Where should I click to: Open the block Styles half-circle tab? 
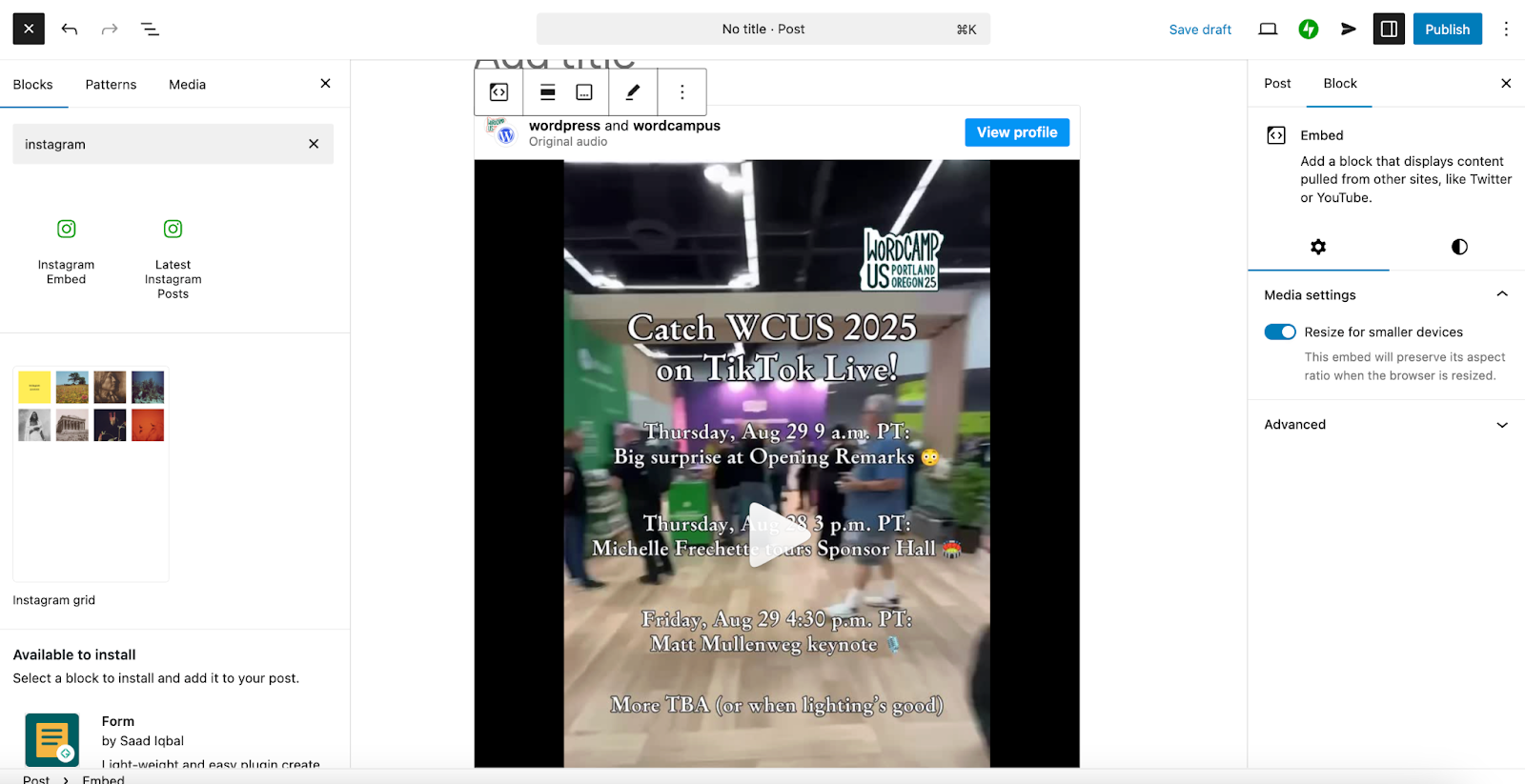(x=1459, y=247)
